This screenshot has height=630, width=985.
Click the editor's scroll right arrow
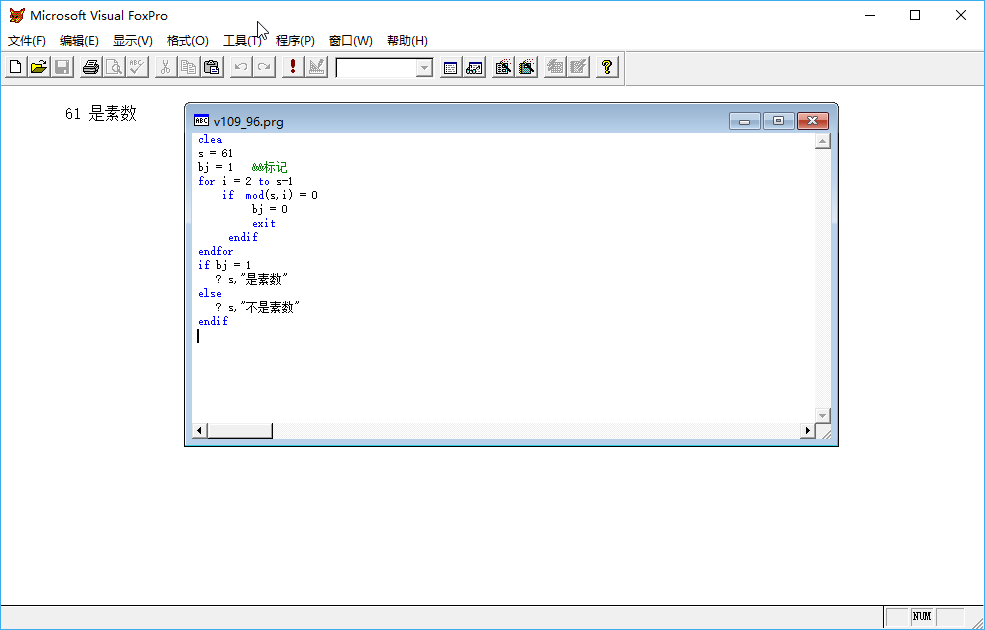pyautogui.click(x=808, y=431)
